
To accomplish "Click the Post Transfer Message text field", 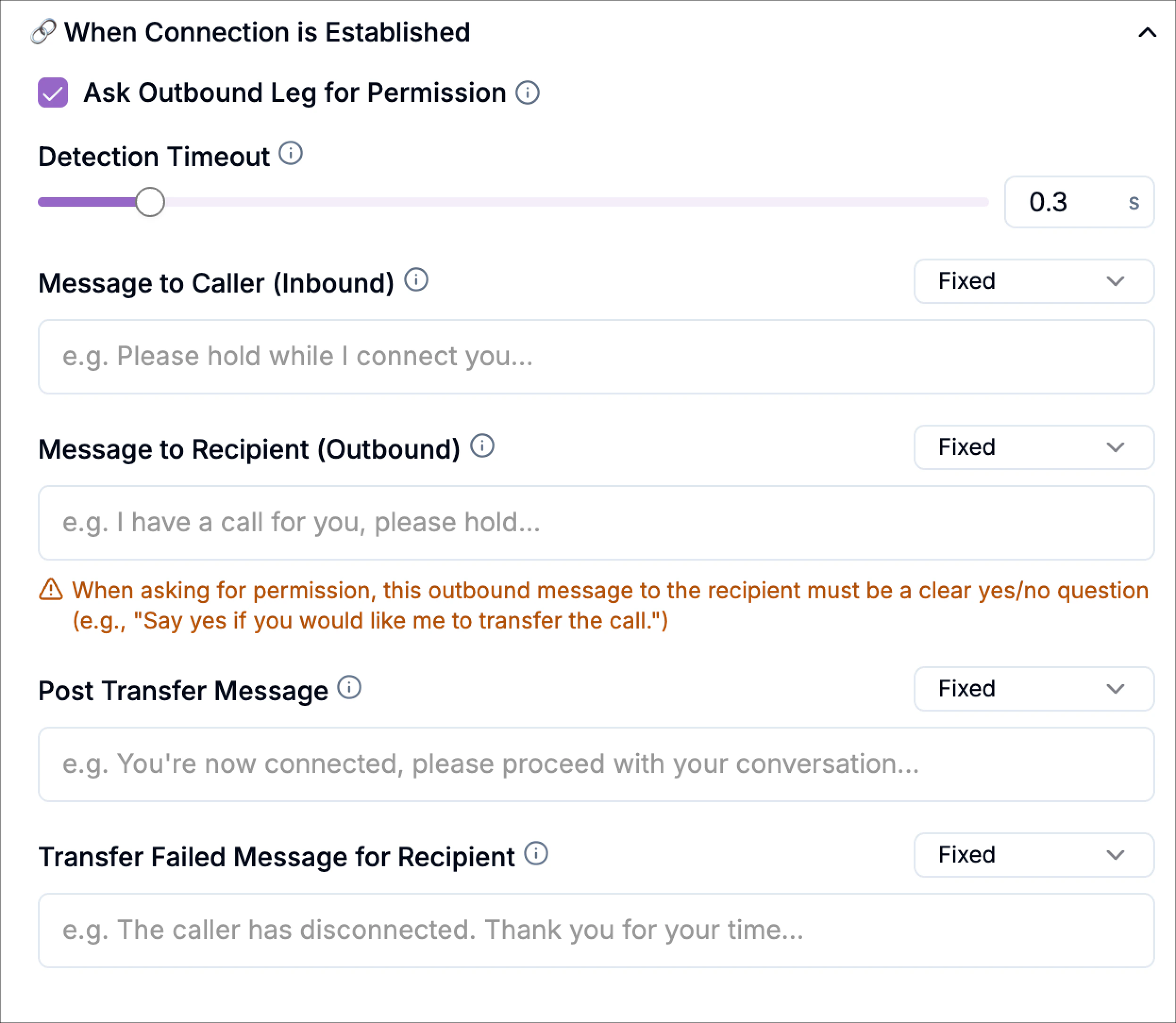I will (x=596, y=764).
